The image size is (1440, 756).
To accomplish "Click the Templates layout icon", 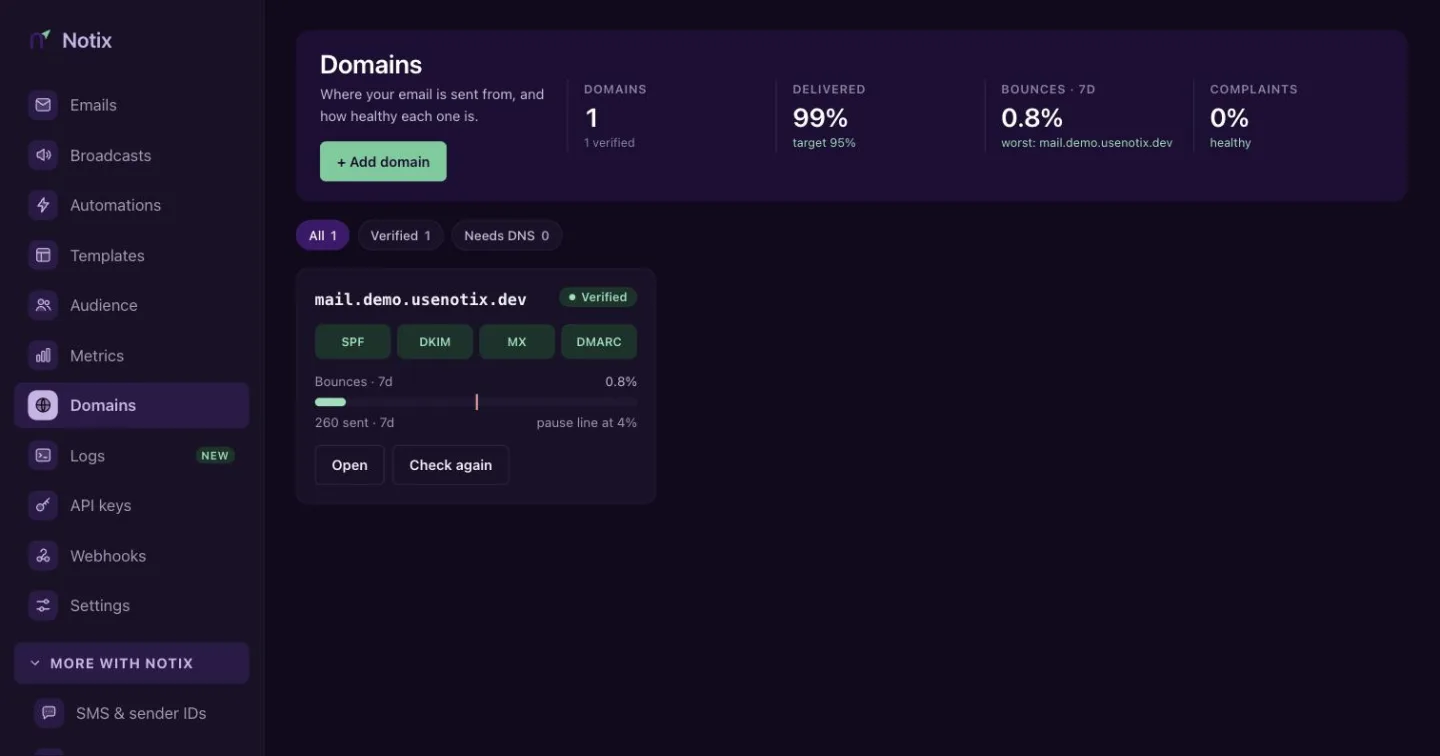I will click(43, 255).
